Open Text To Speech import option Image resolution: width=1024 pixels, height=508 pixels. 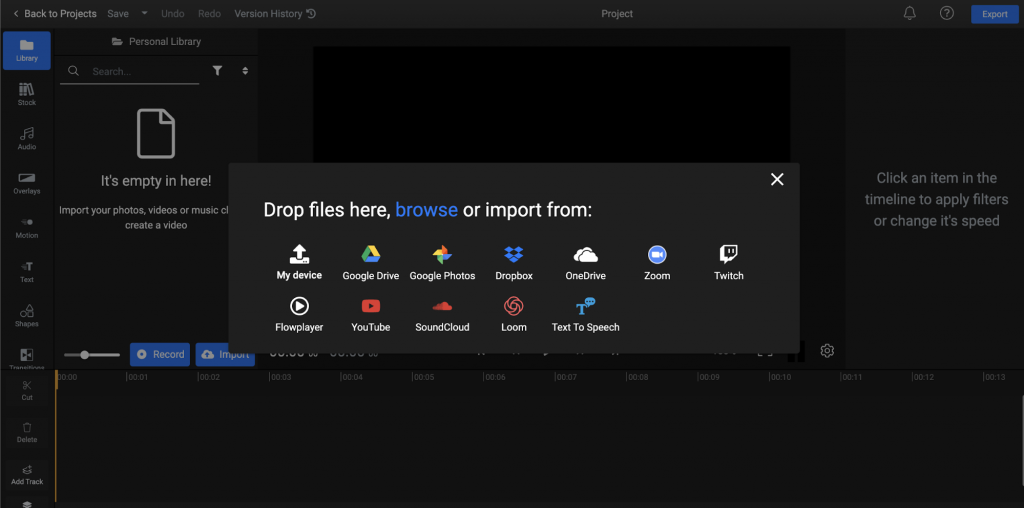point(585,315)
